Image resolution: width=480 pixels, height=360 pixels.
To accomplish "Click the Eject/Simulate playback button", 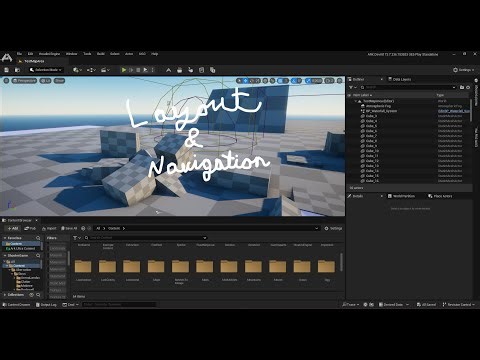I will (145, 70).
